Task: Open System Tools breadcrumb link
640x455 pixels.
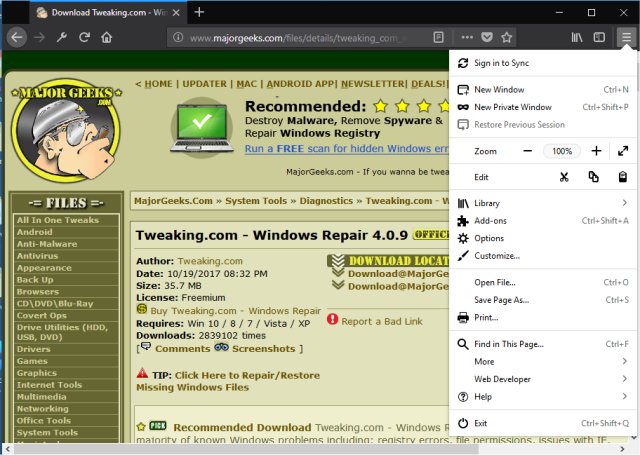Action: (x=256, y=201)
